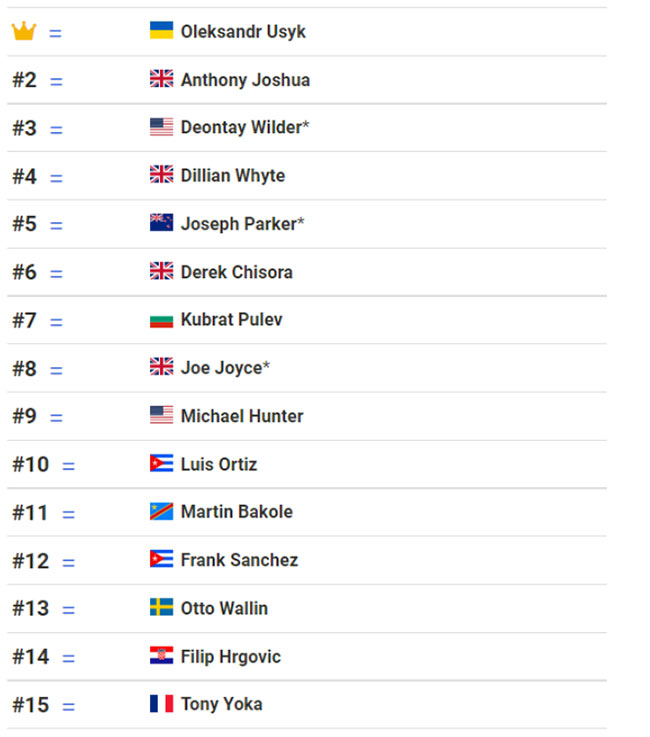Click the Ukraine flag beside Oleksandr Usyk
This screenshot has height=737, width=650.
click(161, 30)
